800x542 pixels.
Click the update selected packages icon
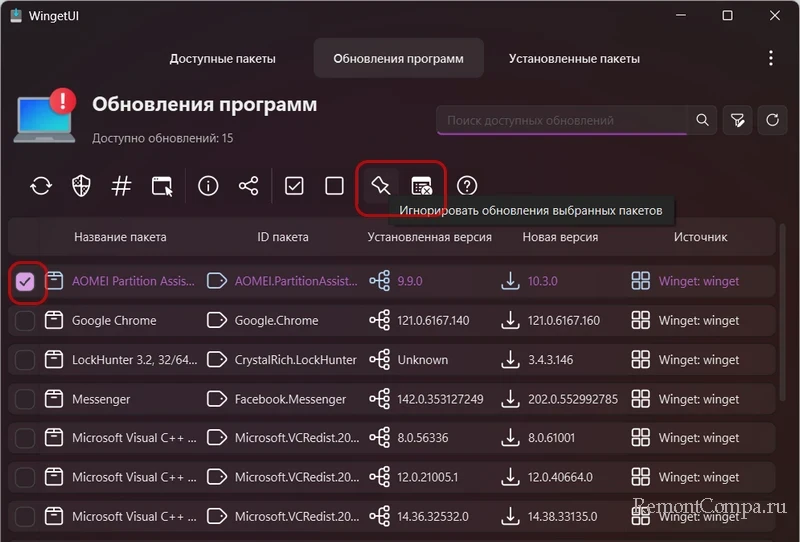pyautogui.click(x=41, y=186)
